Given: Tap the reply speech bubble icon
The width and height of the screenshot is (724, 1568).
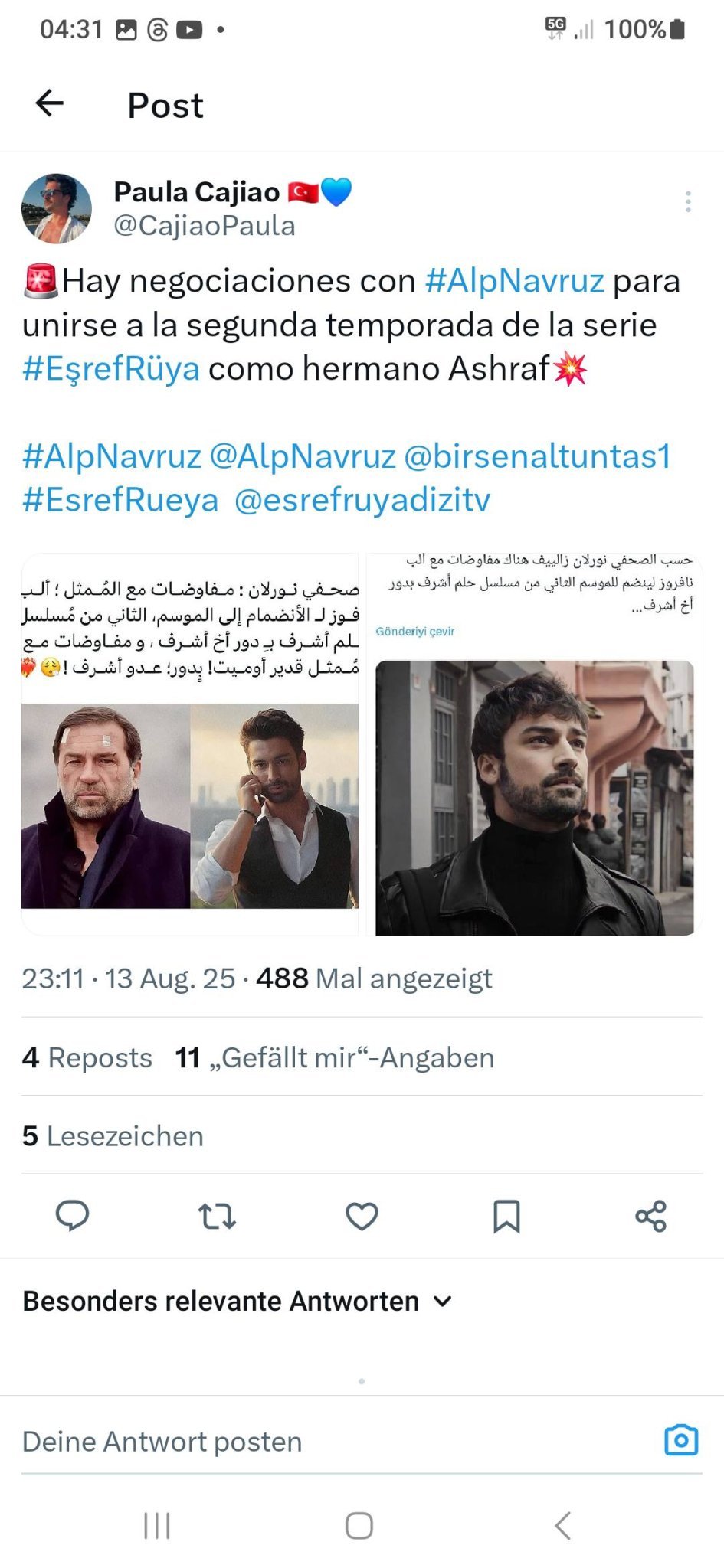Looking at the screenshot, I should coord(73,1215).
